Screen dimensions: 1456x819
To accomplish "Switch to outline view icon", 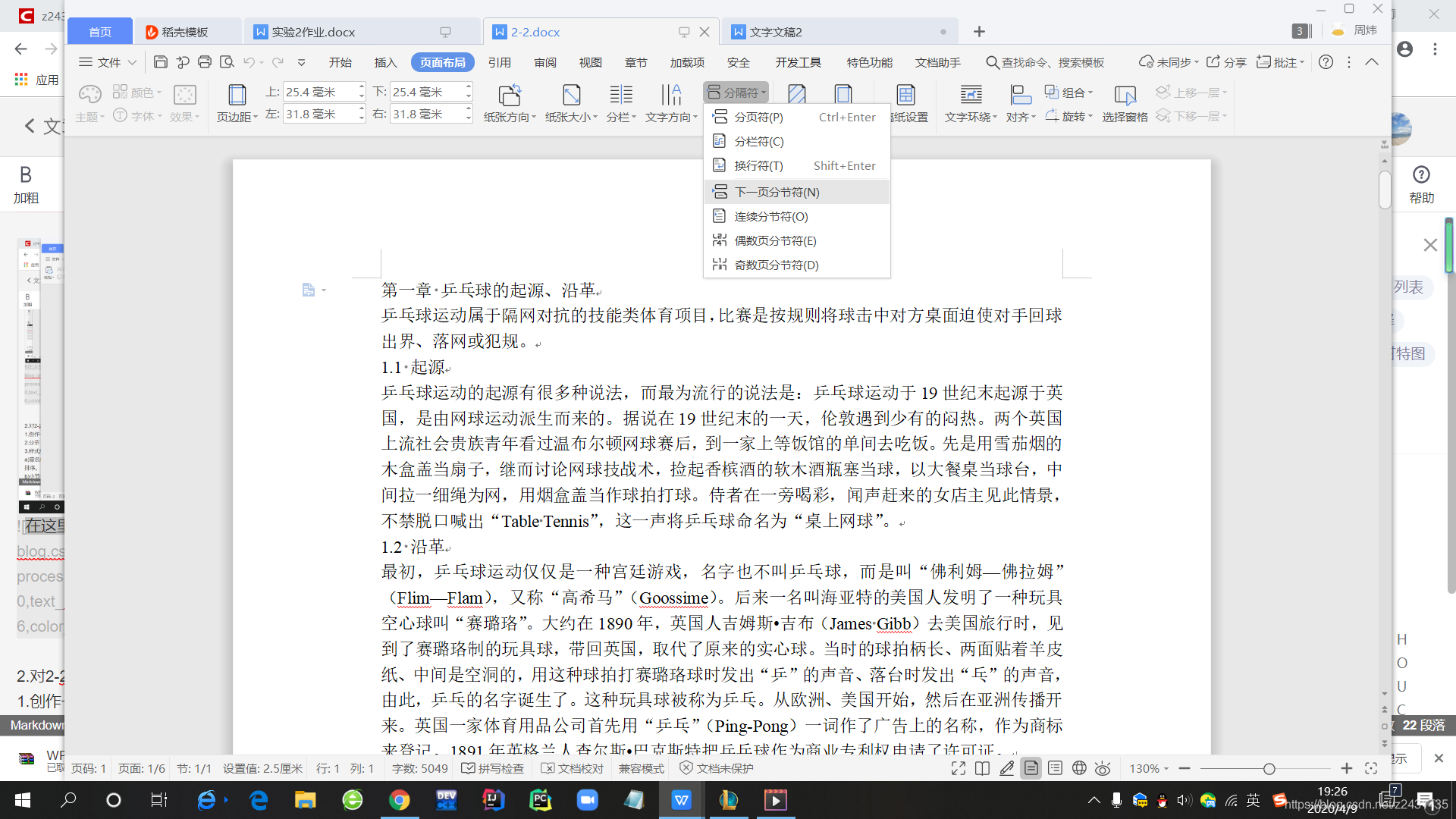I will coord(1055,768).
